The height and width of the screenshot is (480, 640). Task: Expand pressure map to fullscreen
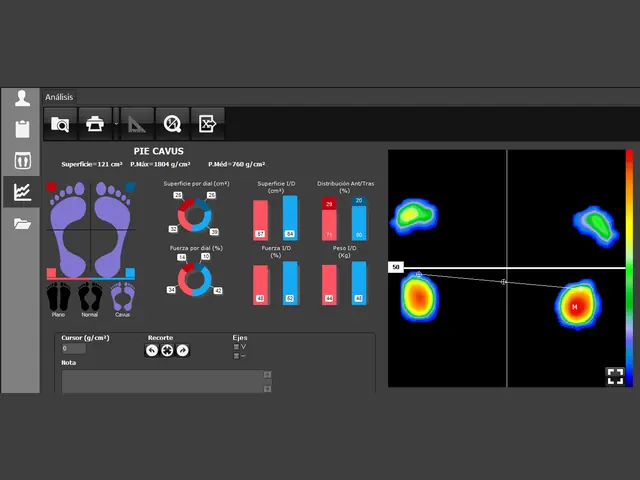coord(615,376)
